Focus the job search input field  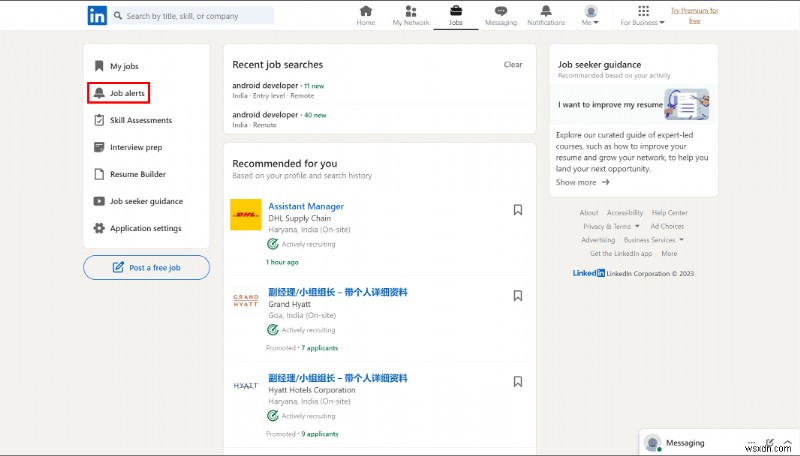192,16
